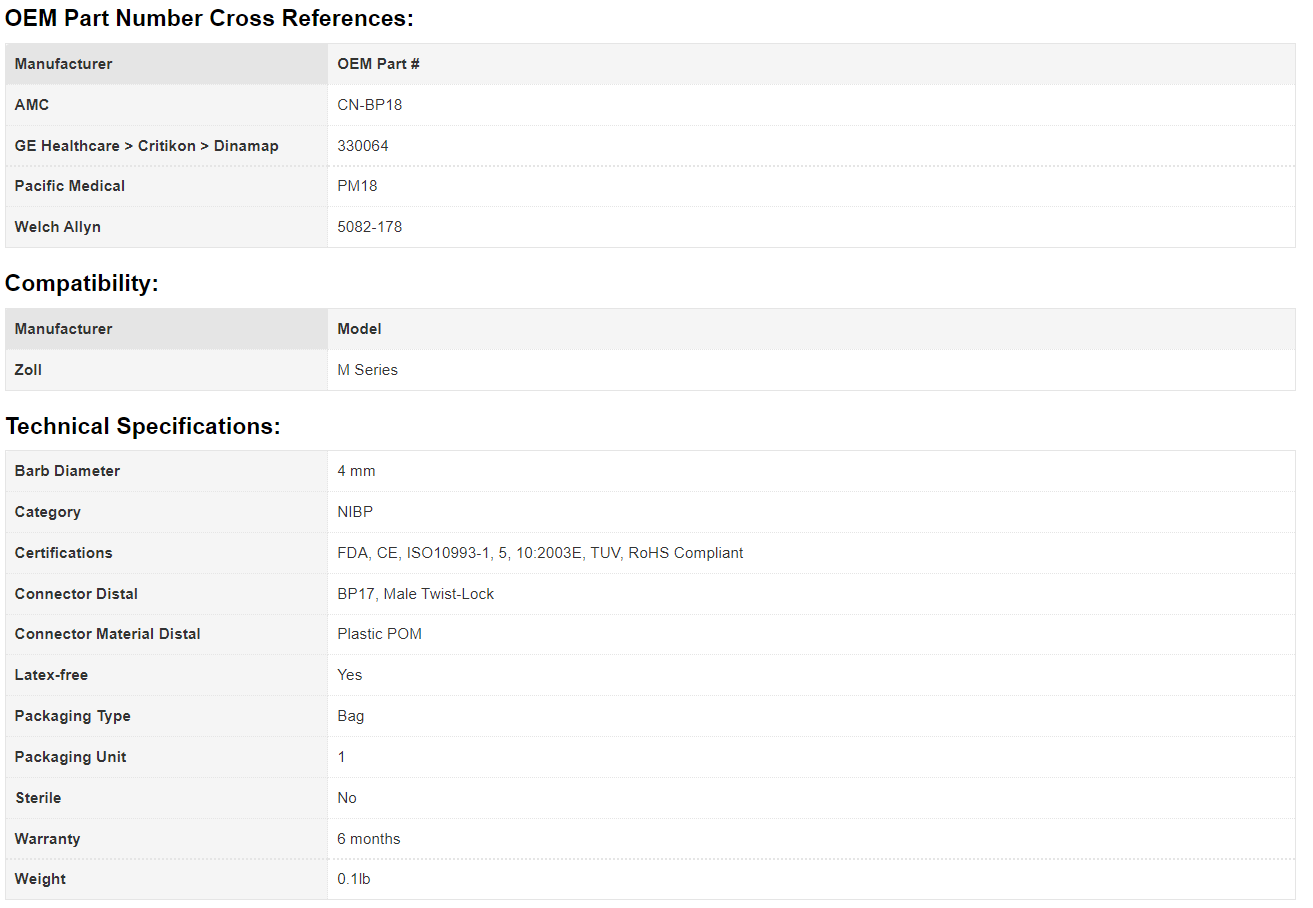Select part number 330064
The image size is (1313, 908).
pos(363,146)
